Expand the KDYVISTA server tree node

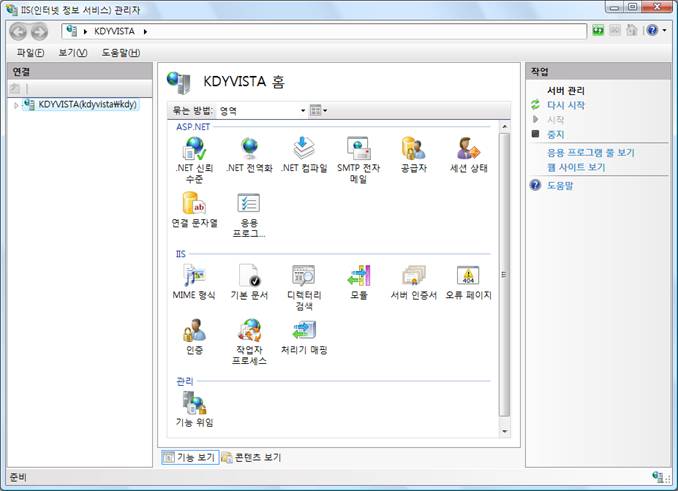[x=15, y=104]
